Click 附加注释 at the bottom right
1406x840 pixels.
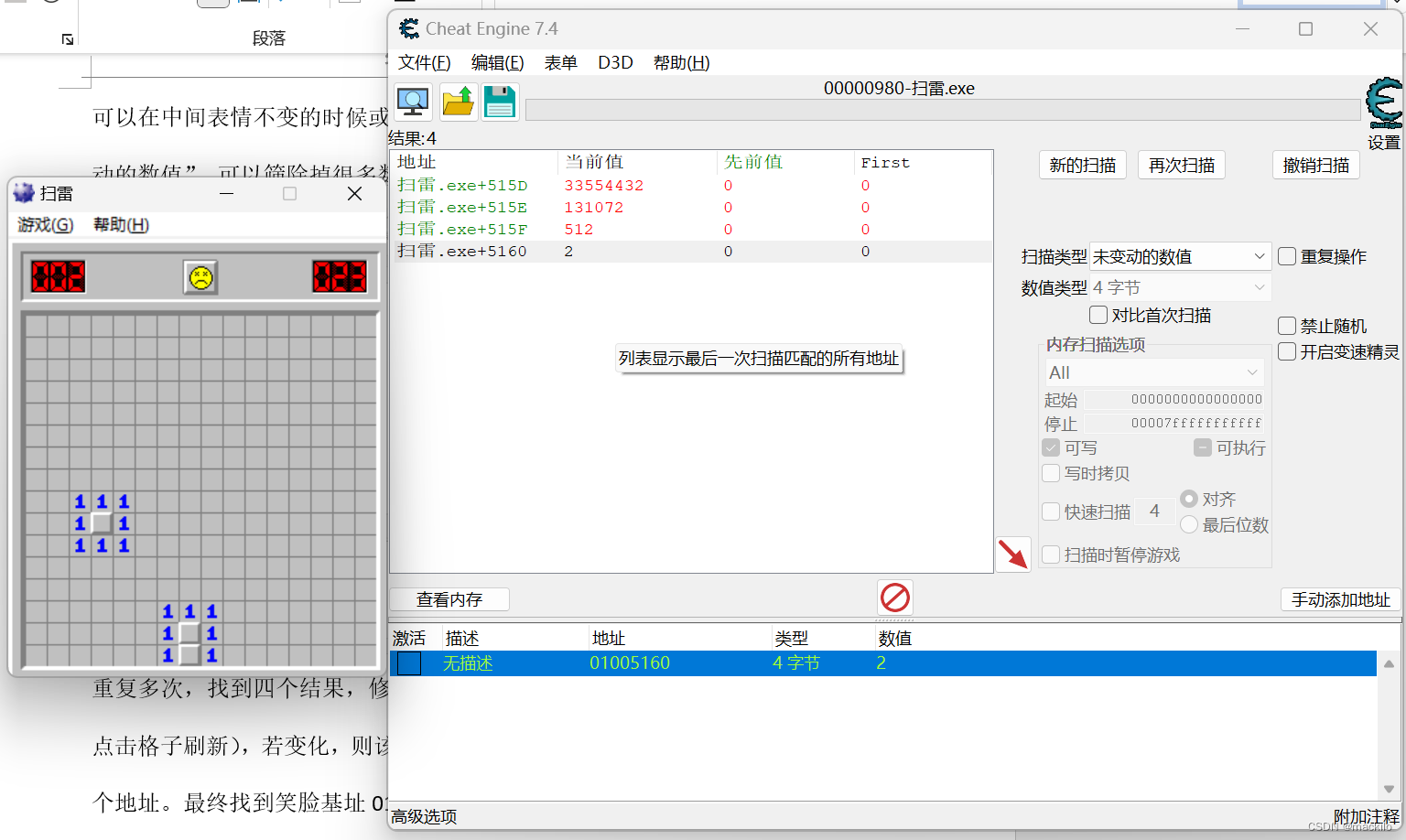(1367, 816)
